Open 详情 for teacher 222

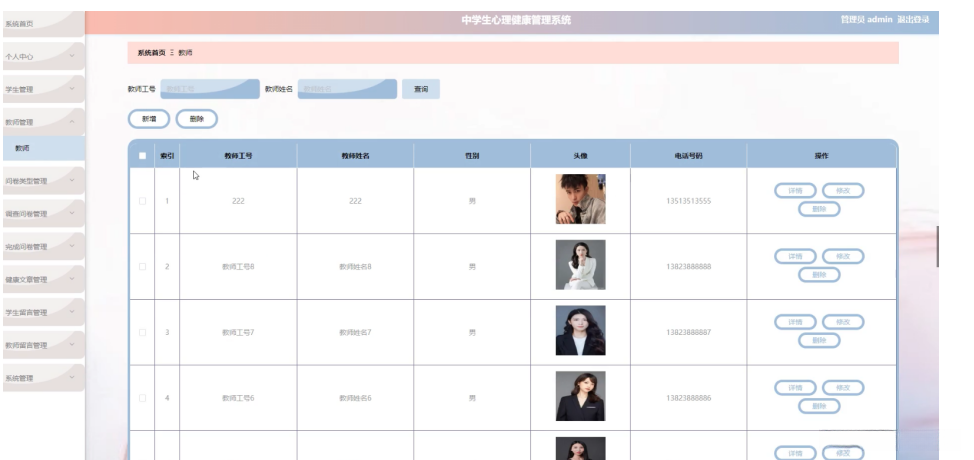pos(795,191)
